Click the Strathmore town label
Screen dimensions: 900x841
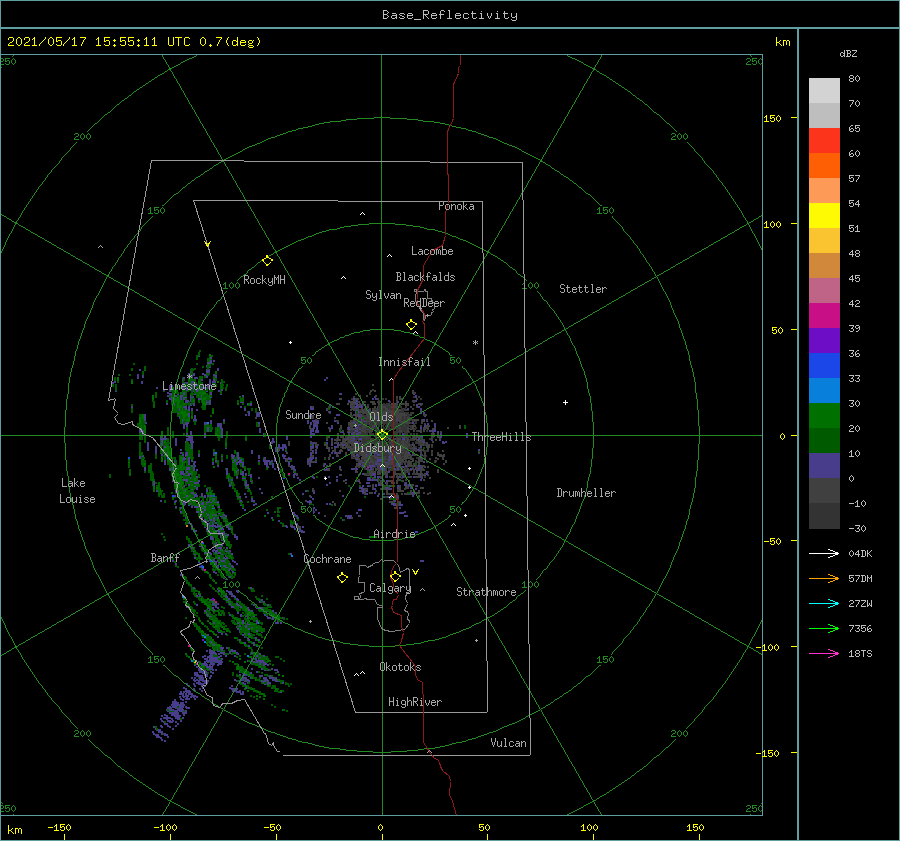(x=486, y=592)
